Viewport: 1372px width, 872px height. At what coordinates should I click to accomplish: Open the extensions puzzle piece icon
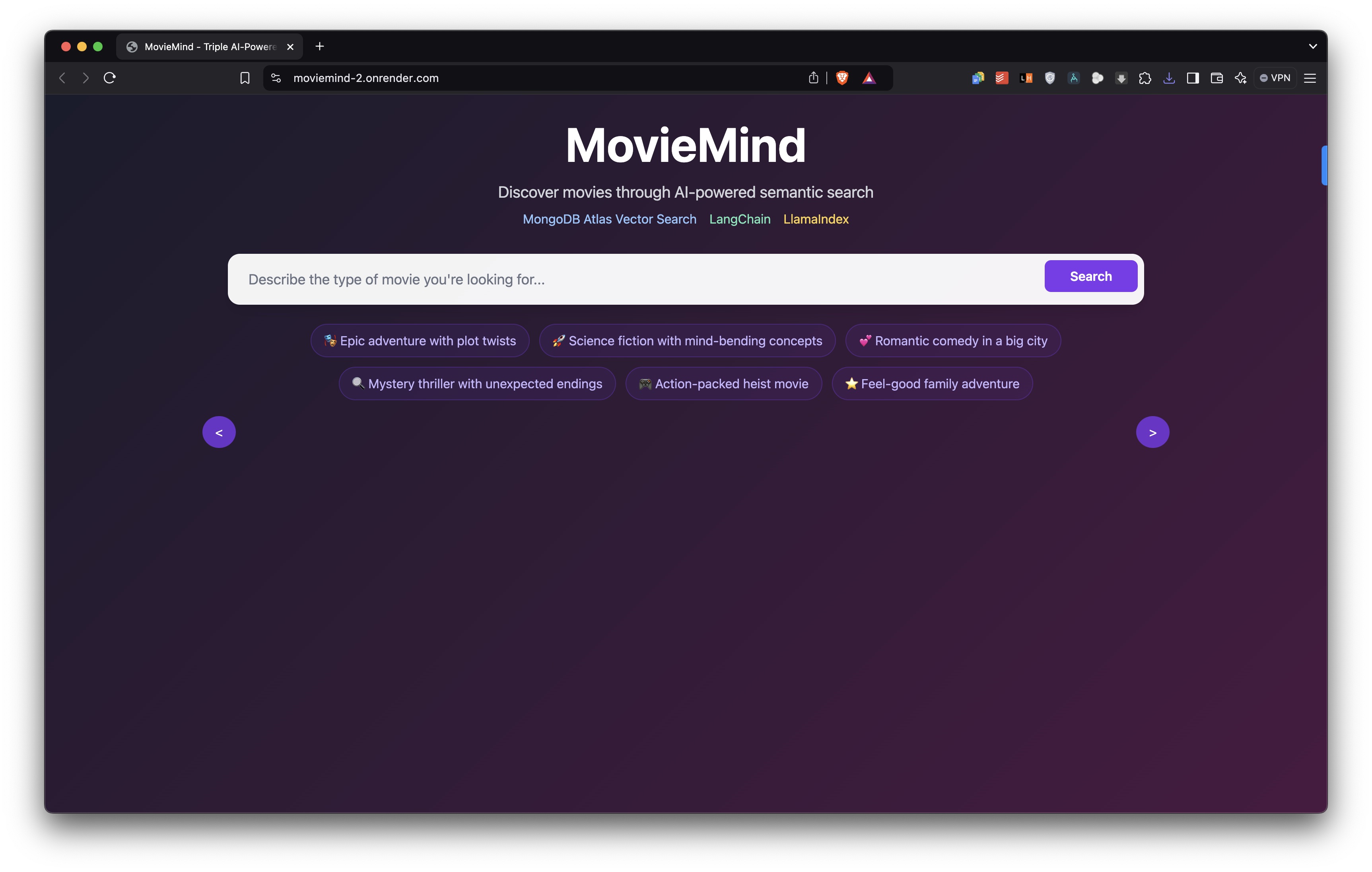click(1145, 78)
